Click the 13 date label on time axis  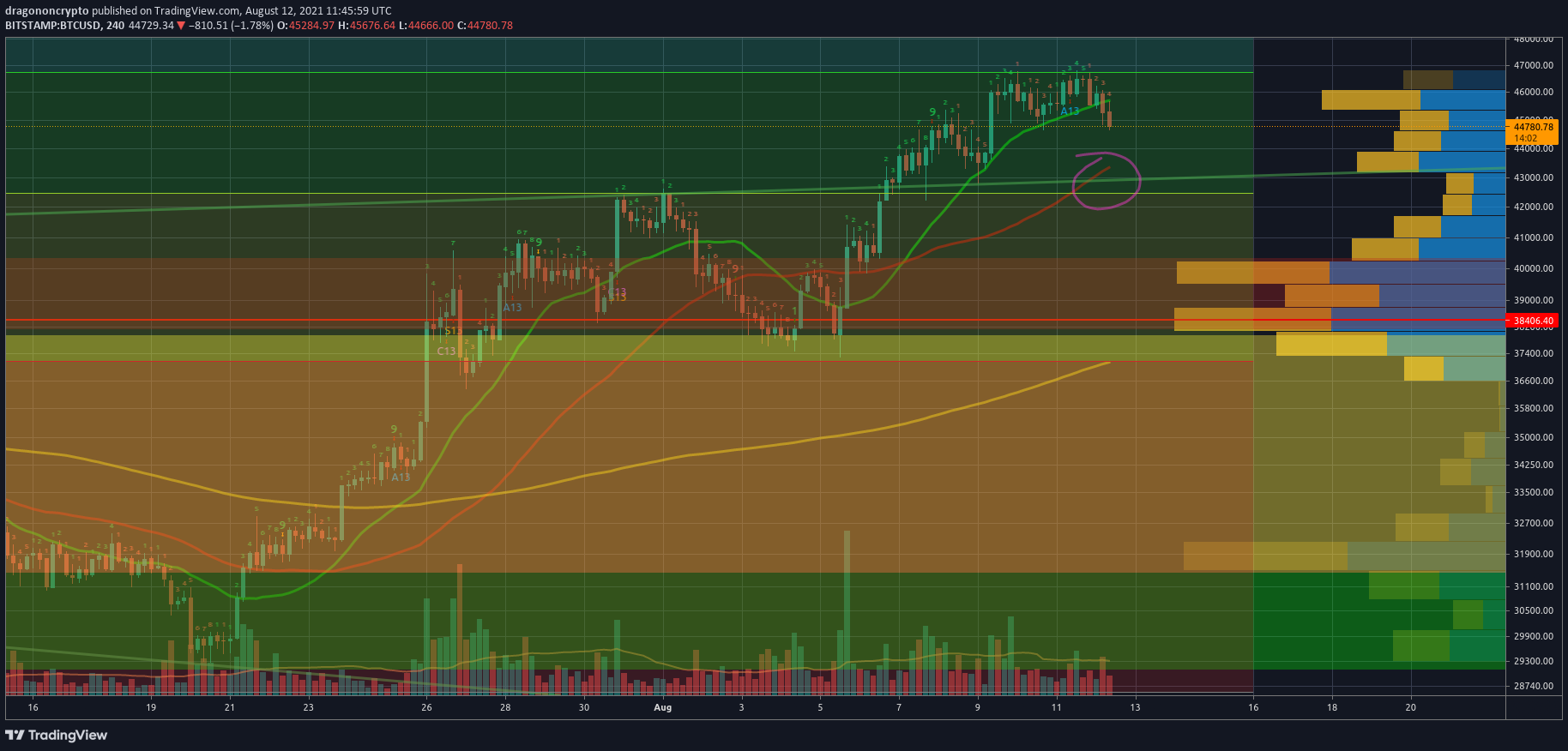pyautogui.click(x=1135, y=707)
